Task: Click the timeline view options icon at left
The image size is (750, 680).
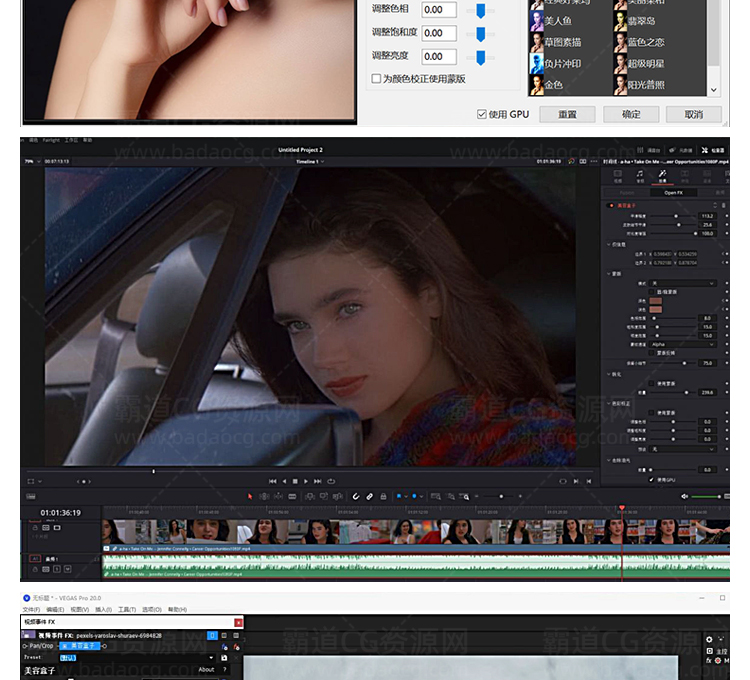Action: (31, 496)
